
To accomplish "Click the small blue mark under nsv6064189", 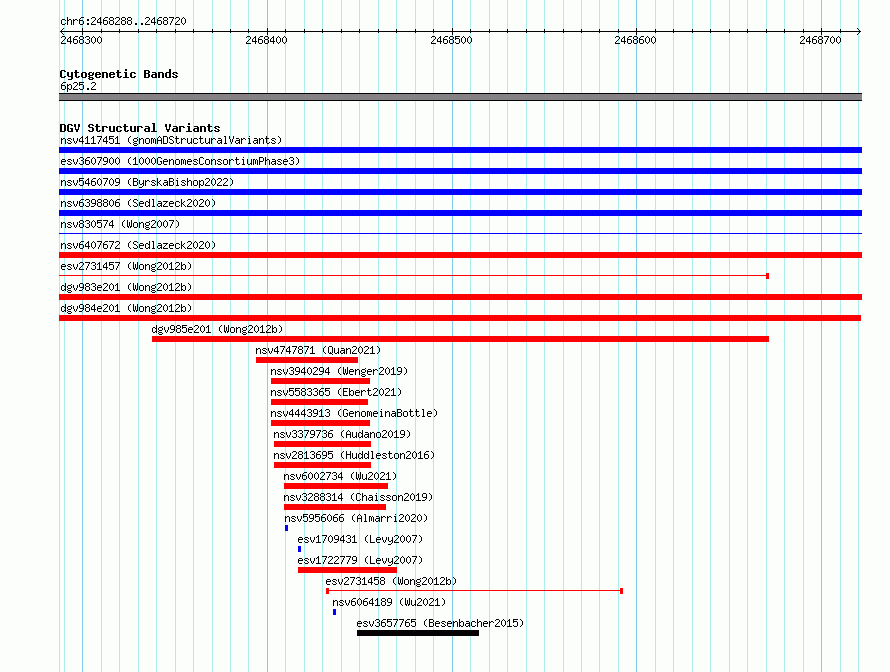I will [x=334, y=612].
